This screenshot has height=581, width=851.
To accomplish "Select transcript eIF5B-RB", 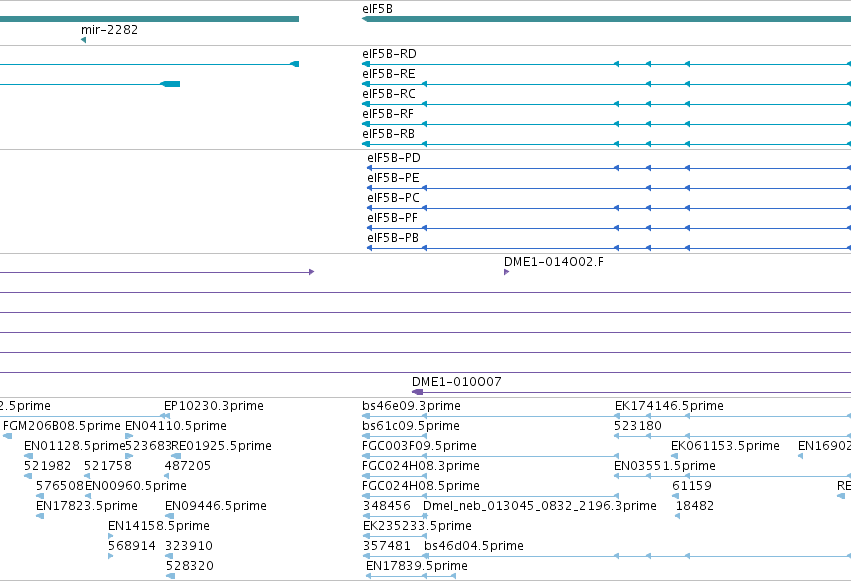I will point(388,134).
